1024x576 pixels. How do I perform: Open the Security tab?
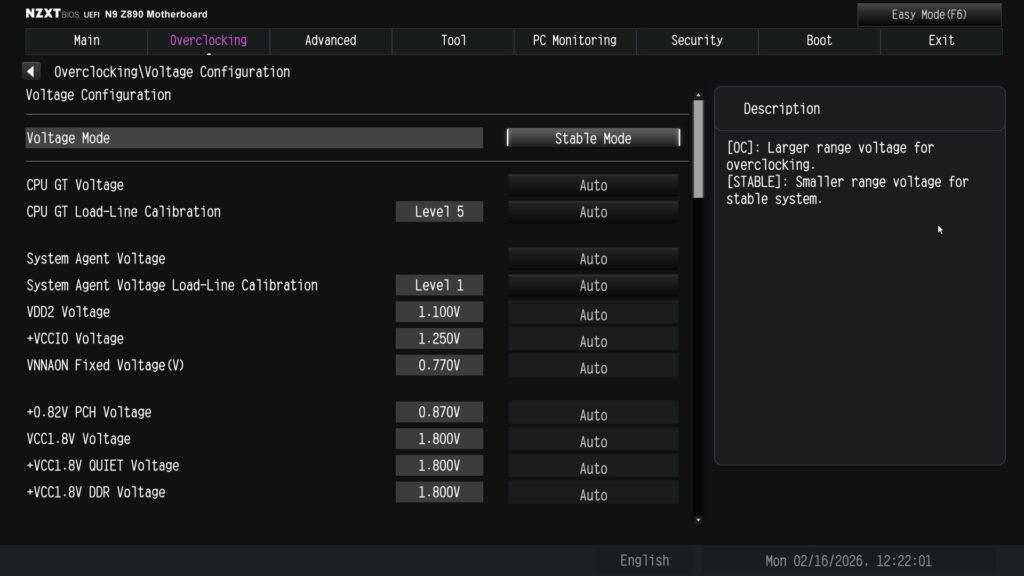[697, 41]
